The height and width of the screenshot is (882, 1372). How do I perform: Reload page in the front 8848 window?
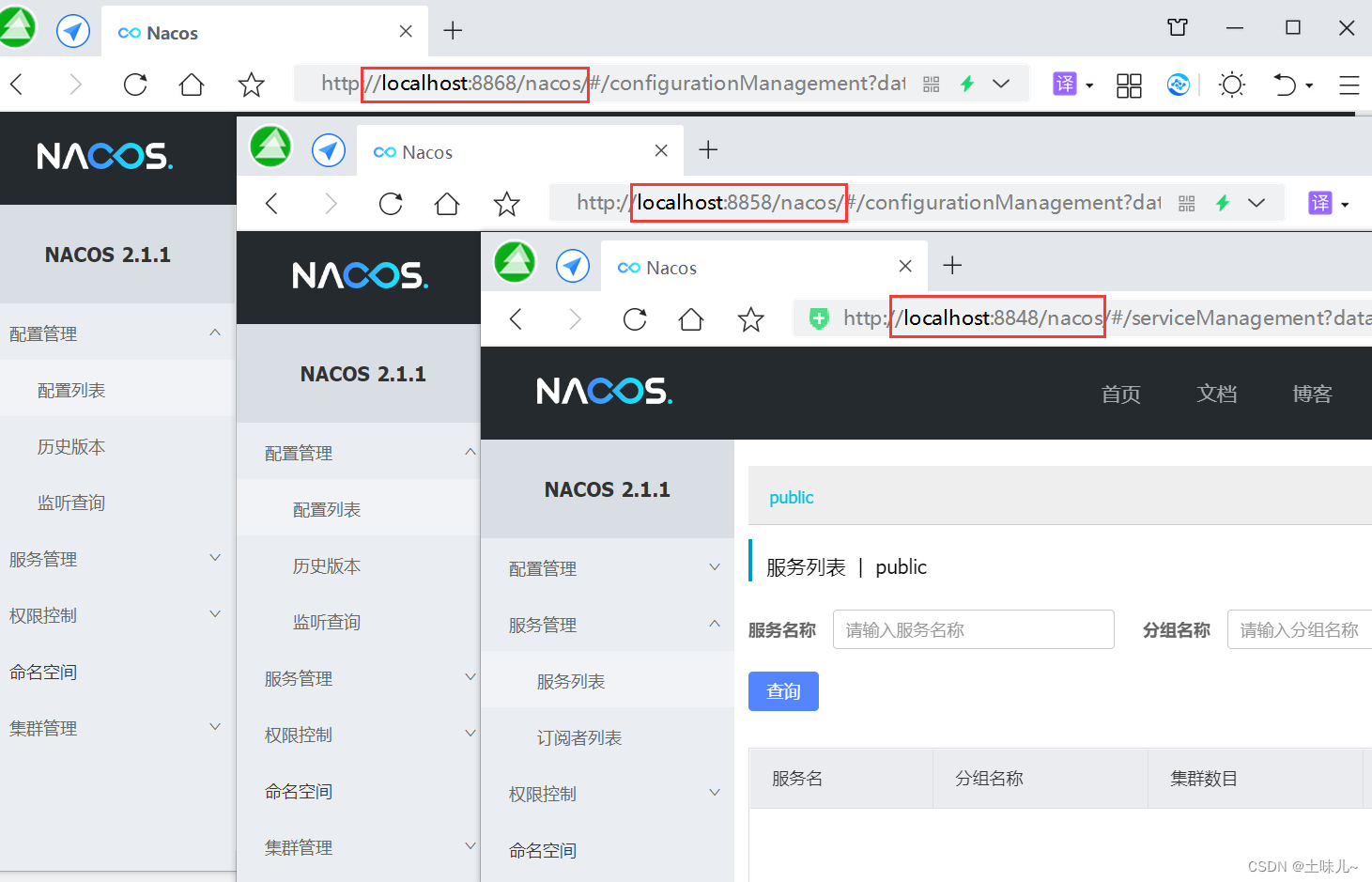[x=635, y=319]
